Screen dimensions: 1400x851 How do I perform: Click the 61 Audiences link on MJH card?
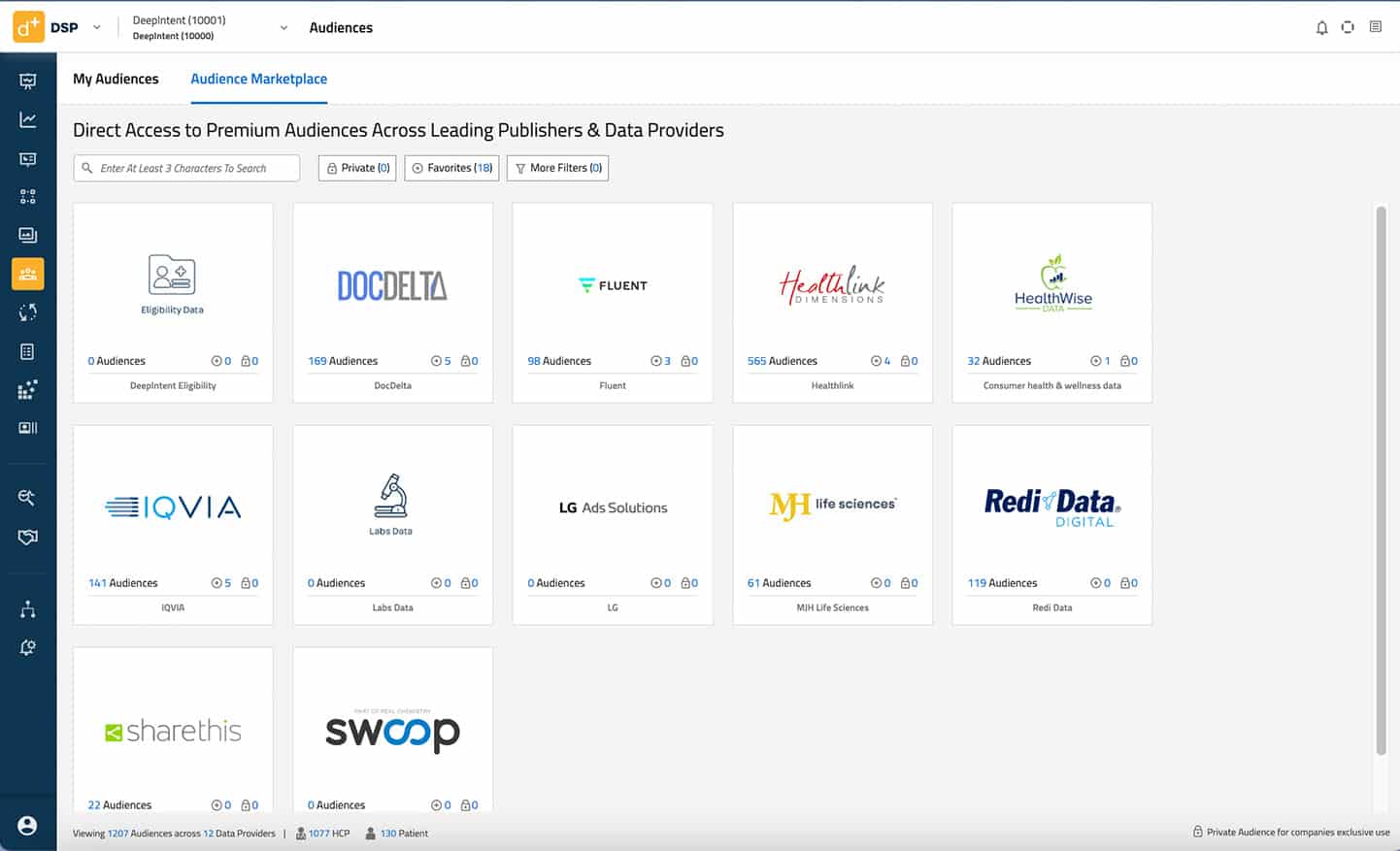pyautogui.click(x=779, y=583)
